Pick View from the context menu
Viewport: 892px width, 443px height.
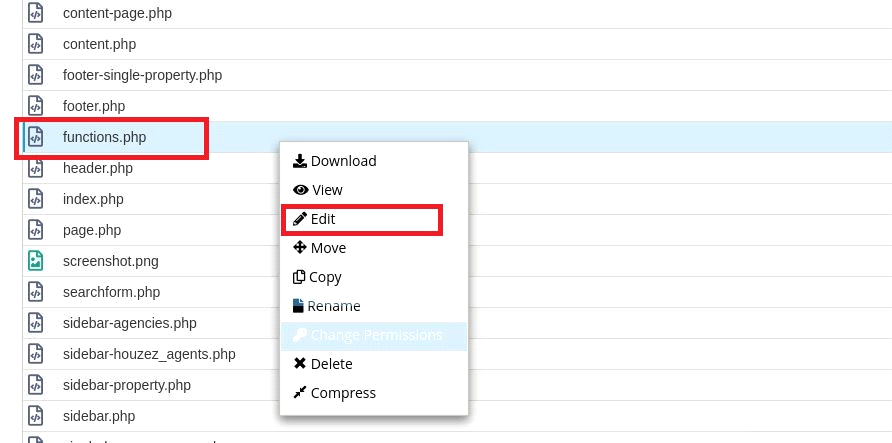pyautogui.click(x=326, y=190)
